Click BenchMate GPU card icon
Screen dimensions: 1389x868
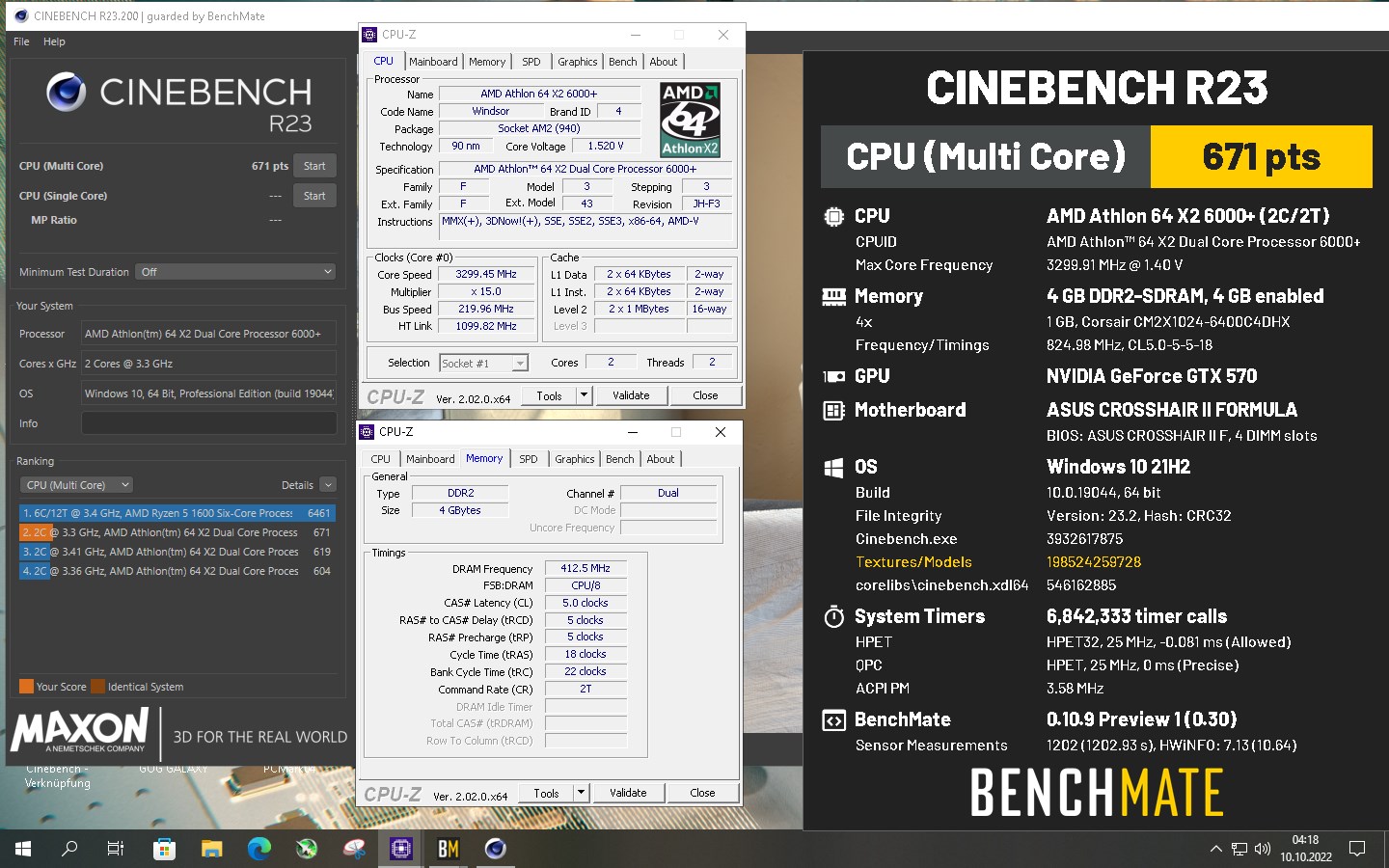tap(833, 377)
